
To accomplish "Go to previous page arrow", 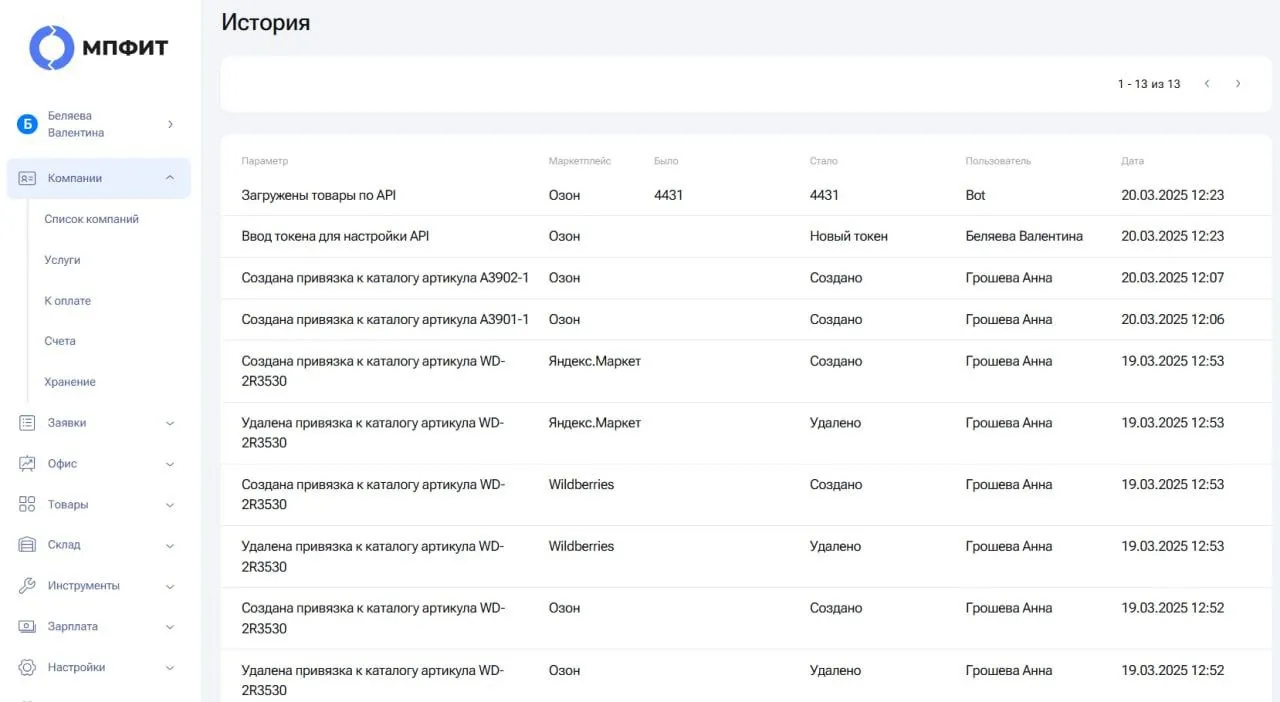I will click(x=1207, y=84).
